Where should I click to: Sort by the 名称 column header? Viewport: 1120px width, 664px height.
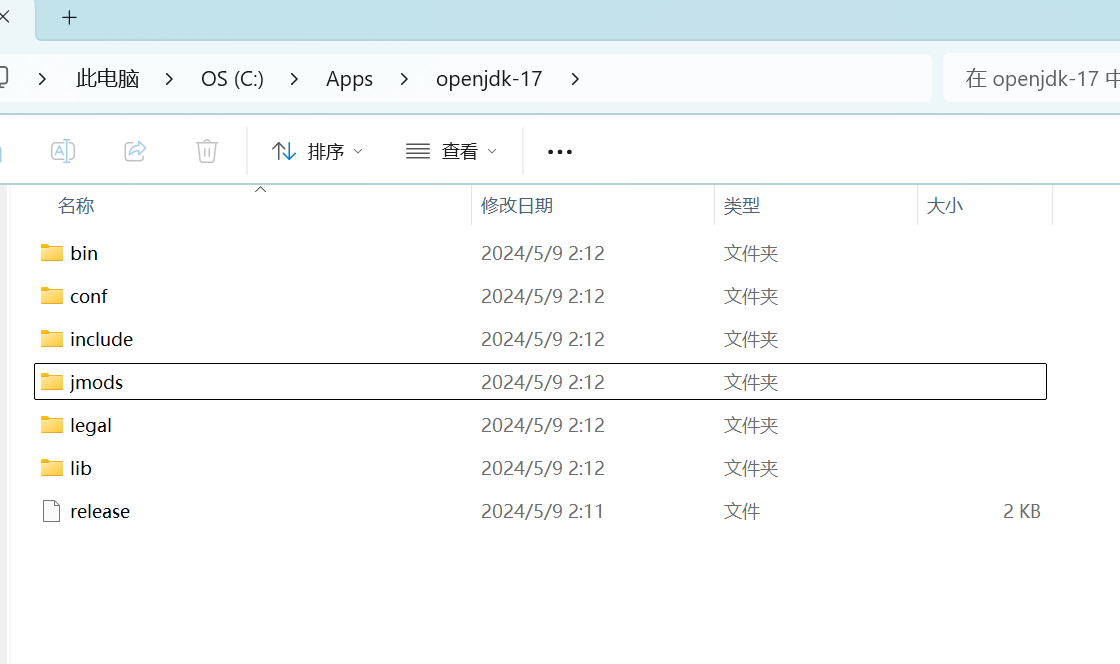pos(76,206)
